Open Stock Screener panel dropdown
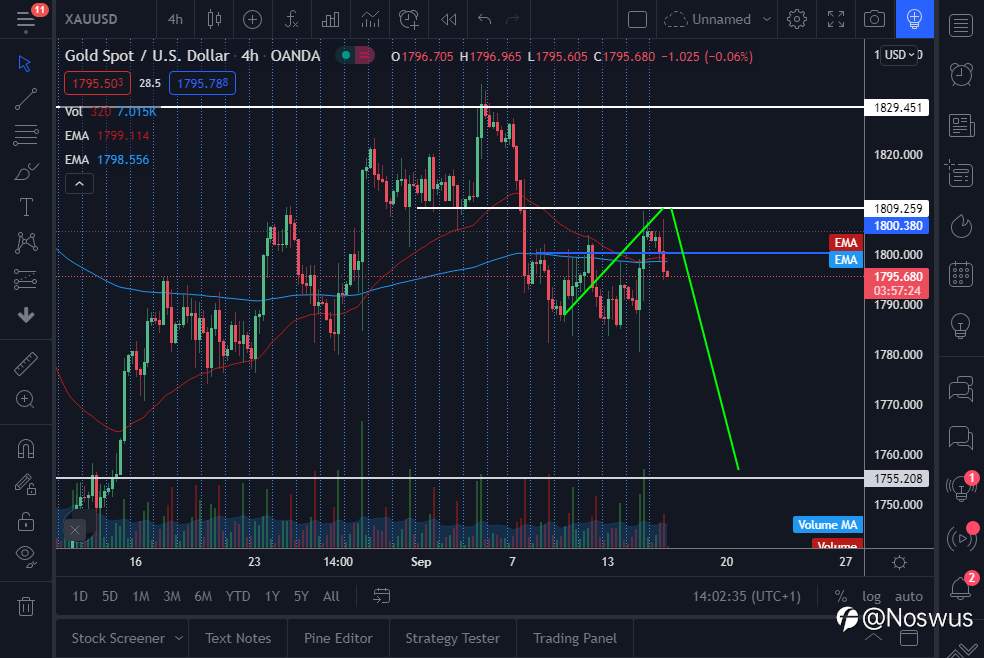The height and width of the screenshot is (658, 984). (x=126, y=638)
